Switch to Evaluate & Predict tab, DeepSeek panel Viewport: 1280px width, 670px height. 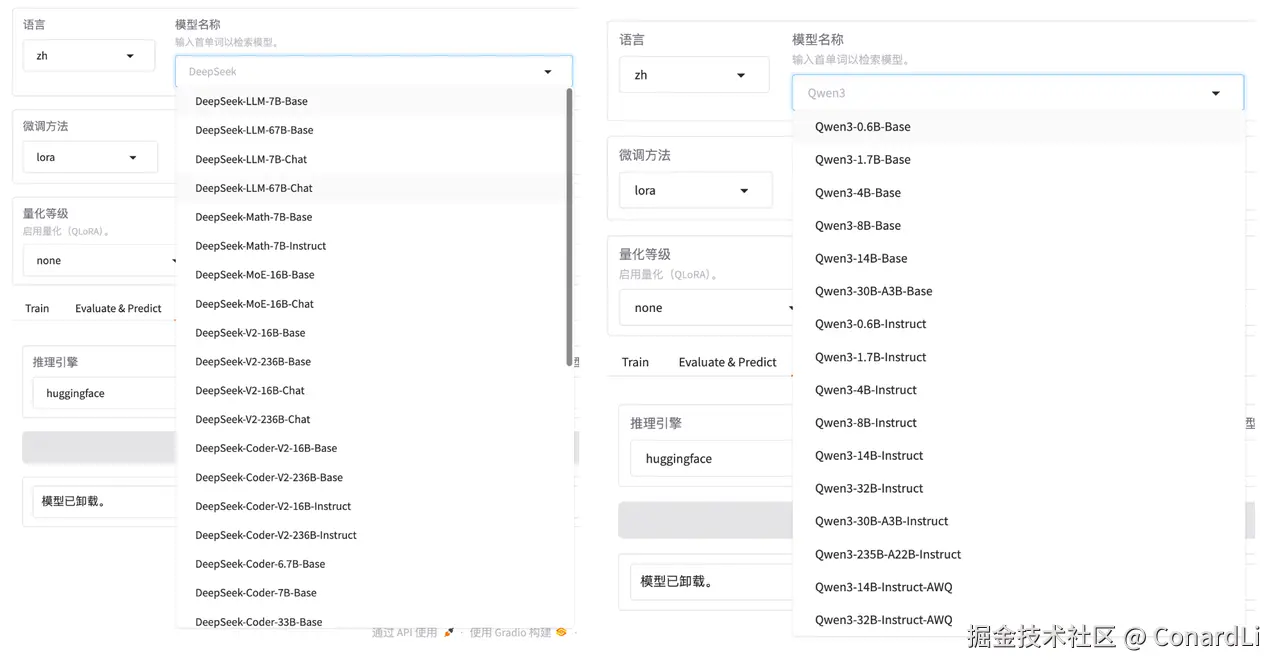click(118, 308)
